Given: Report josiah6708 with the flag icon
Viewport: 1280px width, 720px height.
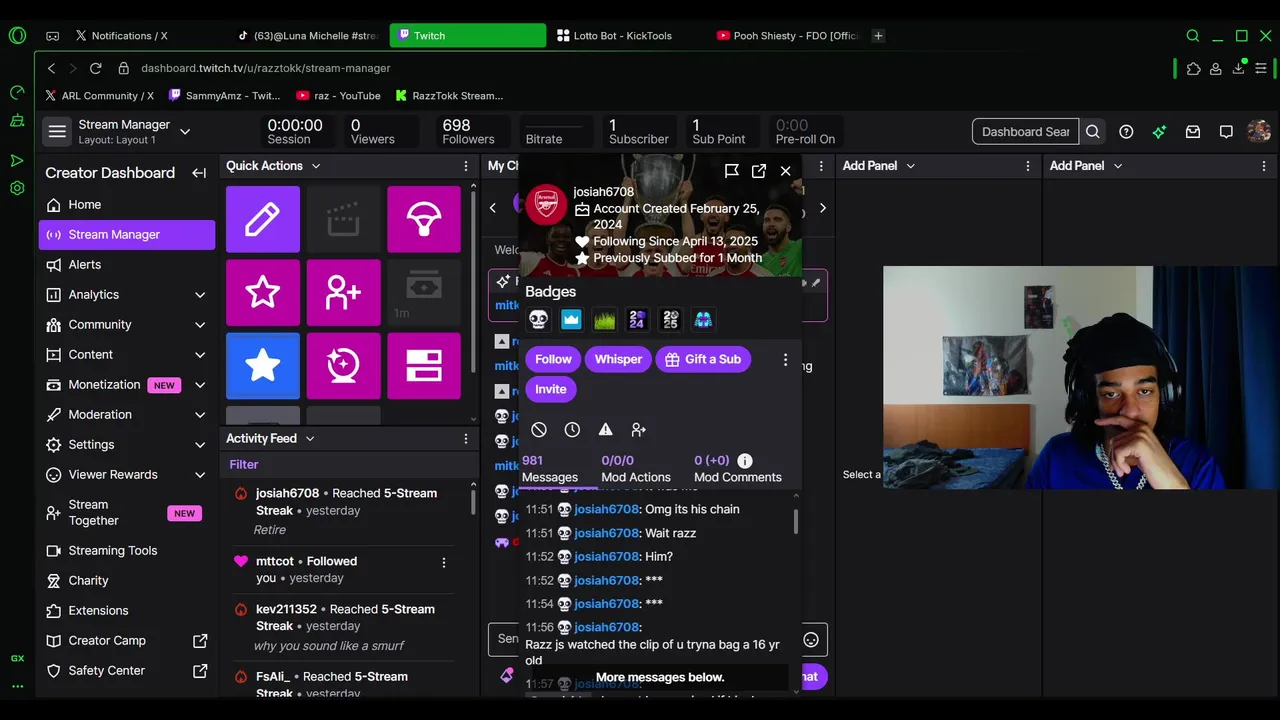Looking at the screenshot, I should pos(732,171).
